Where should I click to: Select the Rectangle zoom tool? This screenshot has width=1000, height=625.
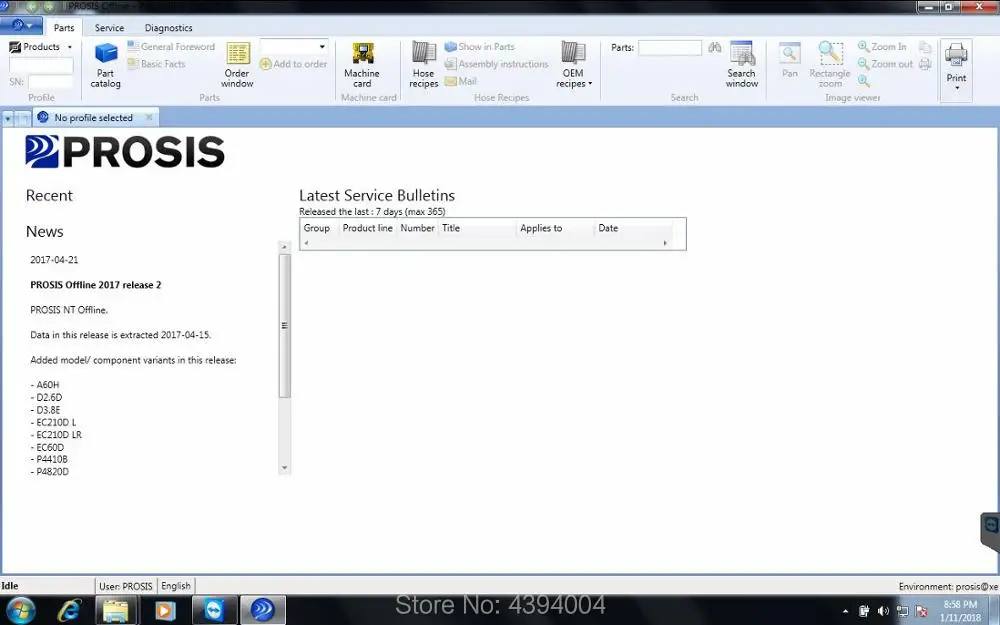pyautogui.click(x=830, y=65)
